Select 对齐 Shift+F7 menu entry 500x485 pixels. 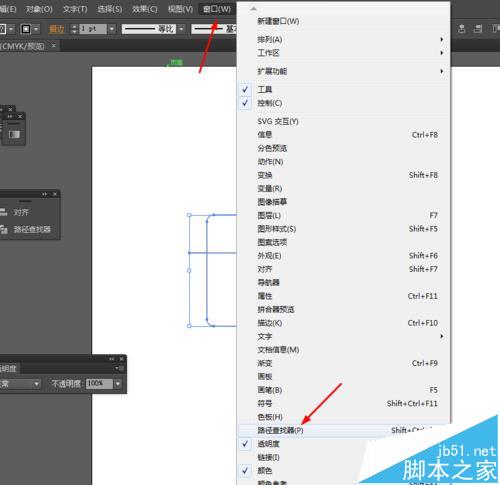pyautogui.click(x=343, y=269)
